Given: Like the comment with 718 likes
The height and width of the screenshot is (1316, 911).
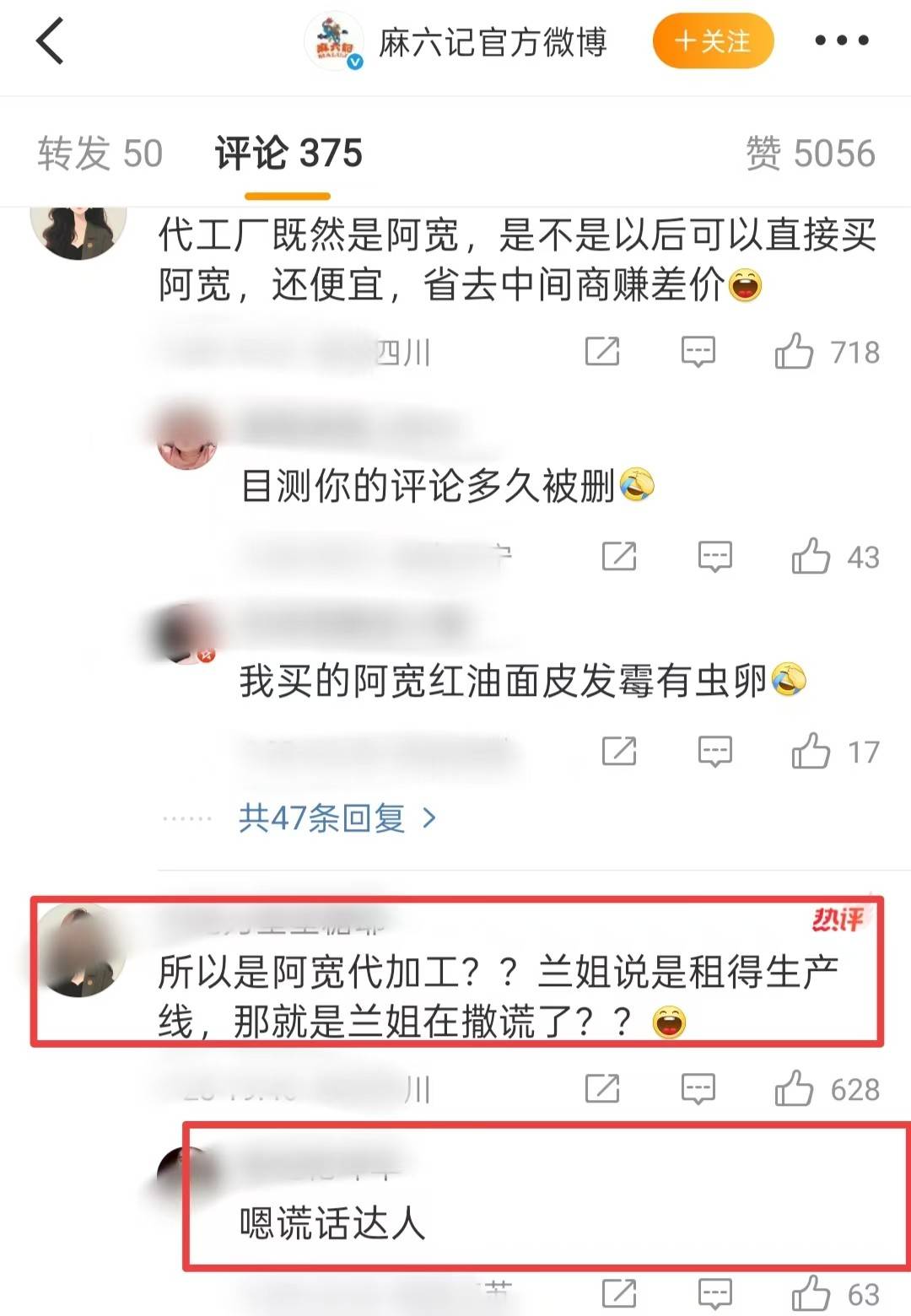Looking at the screenshot, I should point(827,352).
